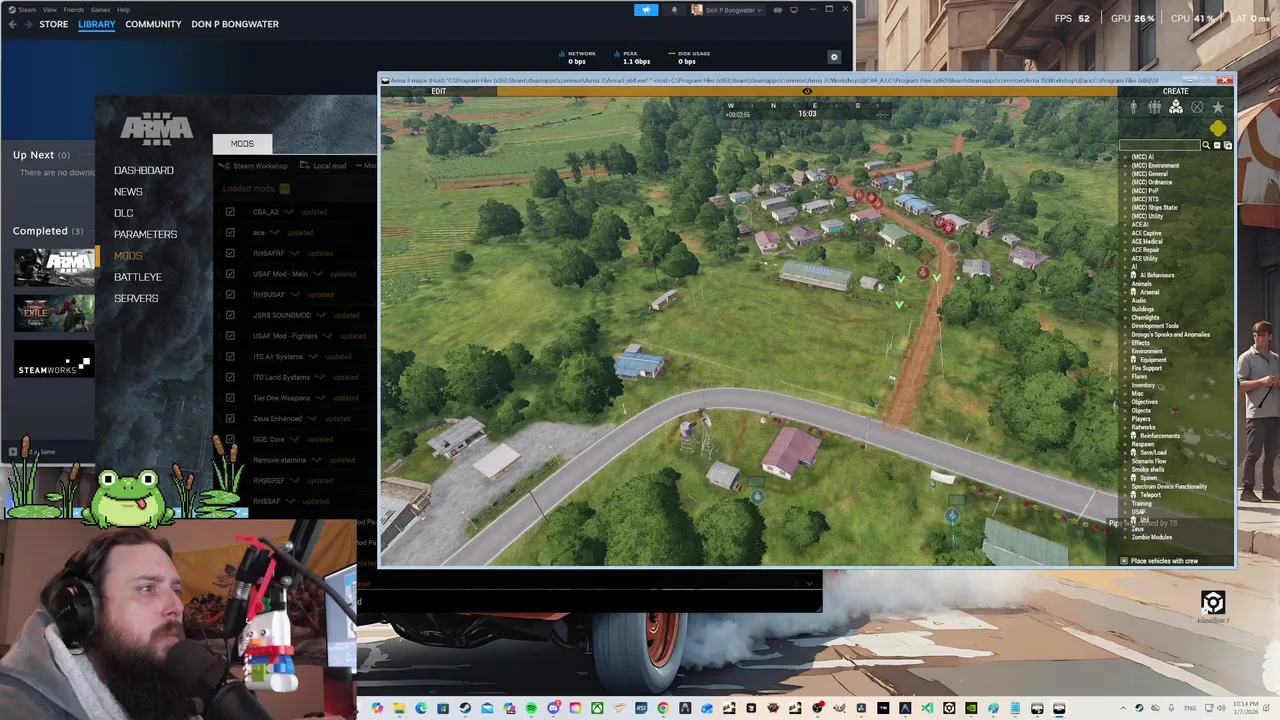Open the Exile completed download thumbnail
Image resolution: width=1280 pixels, height=720 pixels.
(54, 313)
